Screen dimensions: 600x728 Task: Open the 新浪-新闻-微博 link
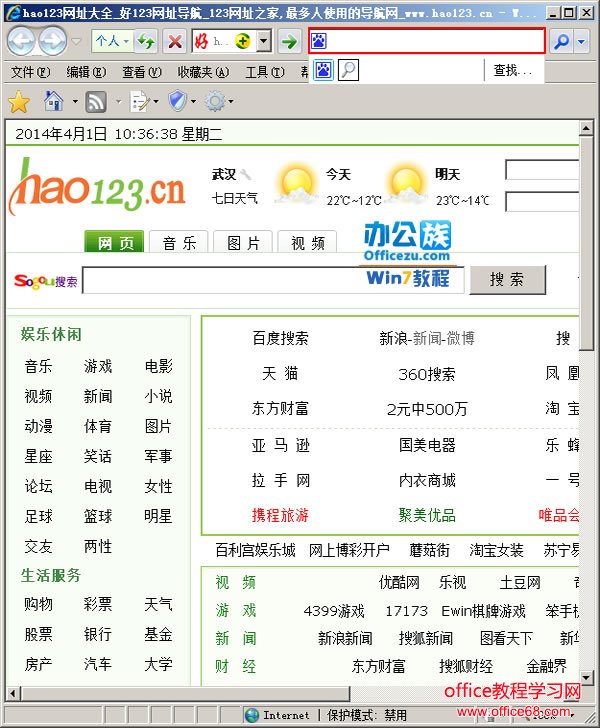click(427, 338)
